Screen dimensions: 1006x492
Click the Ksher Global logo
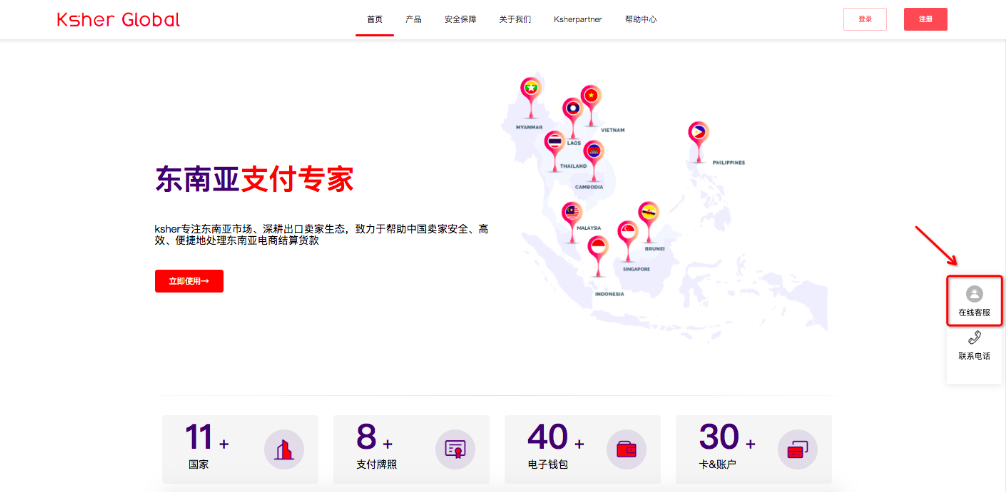(118, 19)
